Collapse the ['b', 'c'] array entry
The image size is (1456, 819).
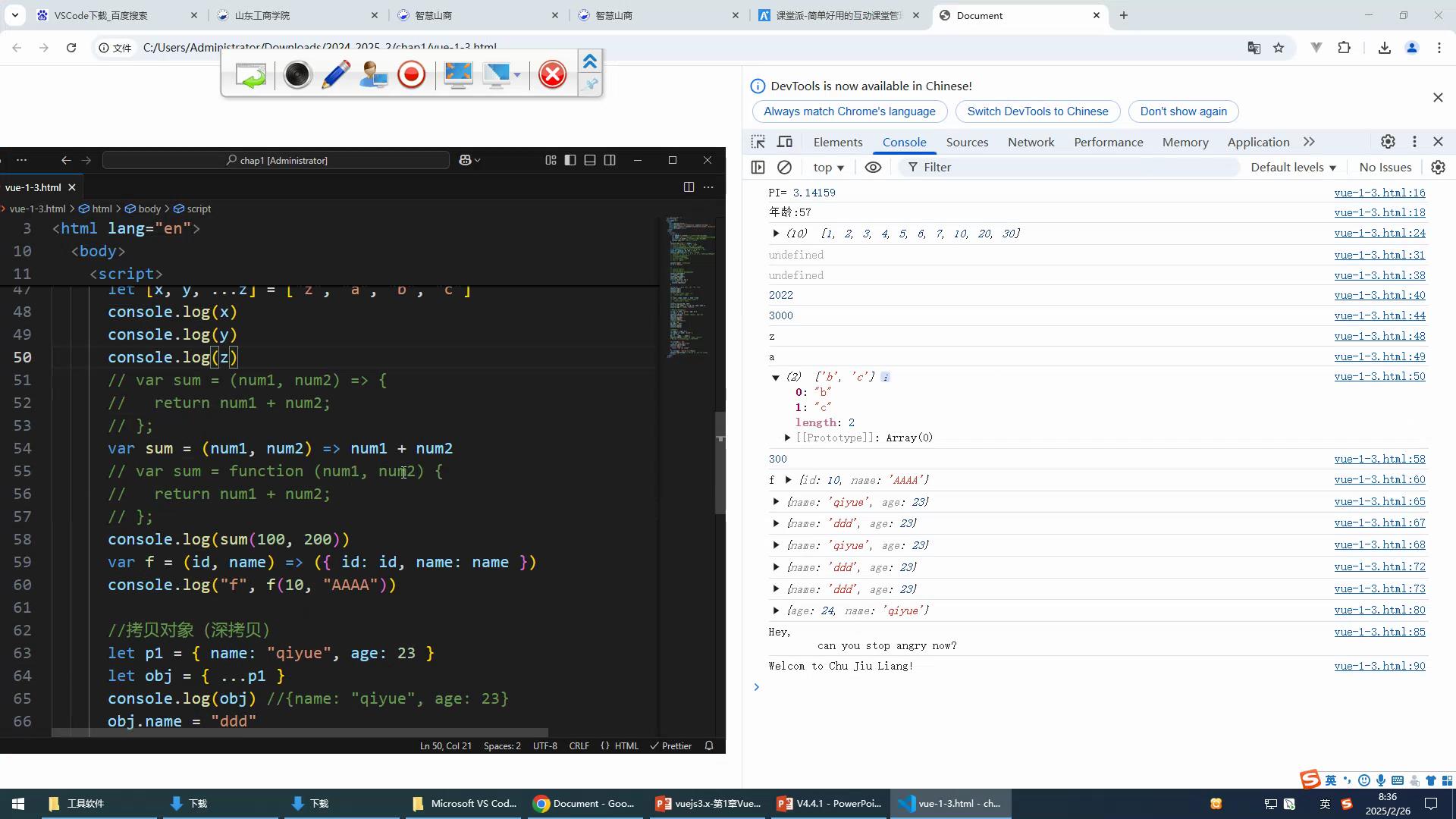[x=775, y=377]
